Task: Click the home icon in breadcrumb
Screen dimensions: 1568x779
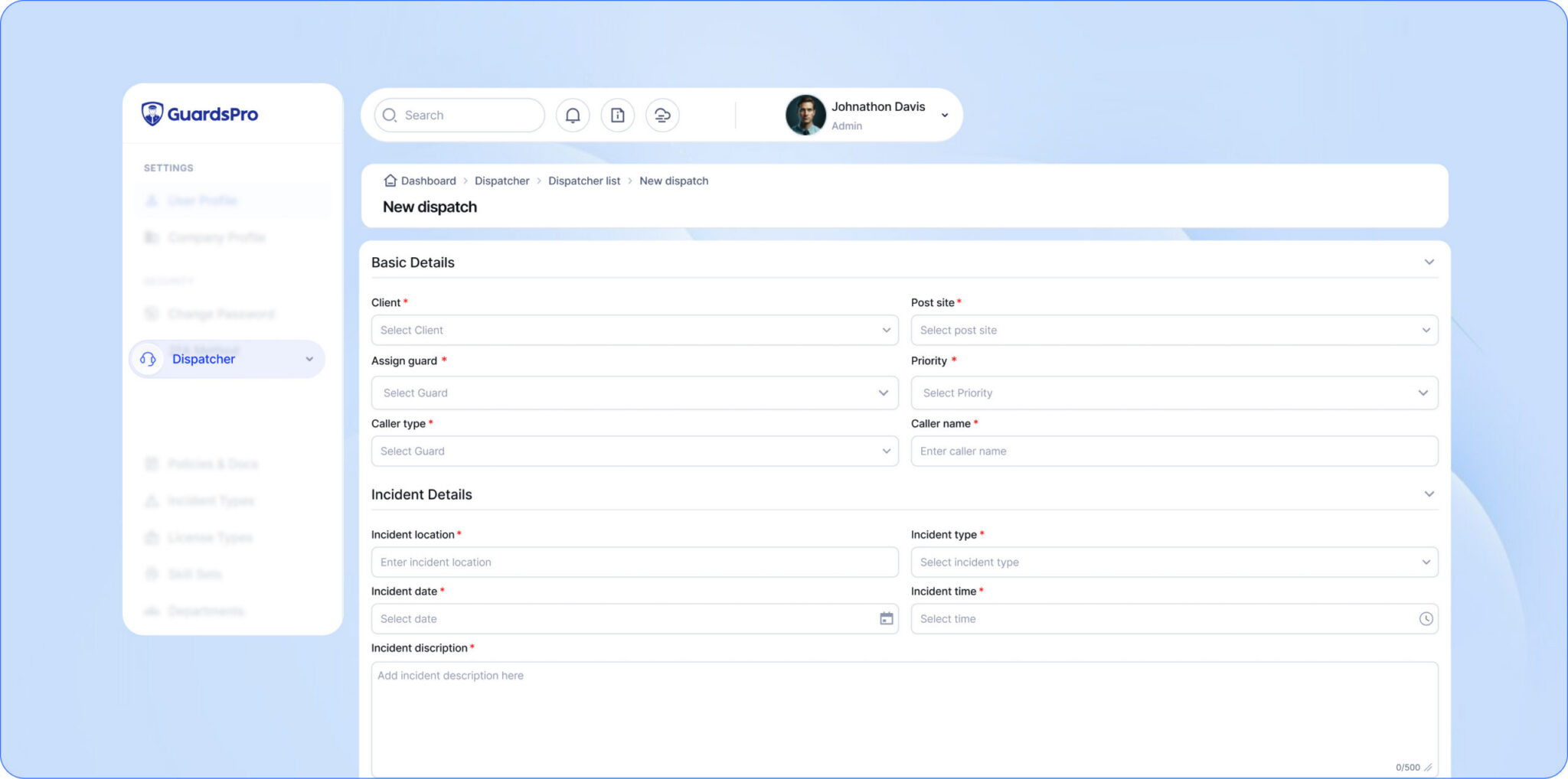Action: click(390, 181)
